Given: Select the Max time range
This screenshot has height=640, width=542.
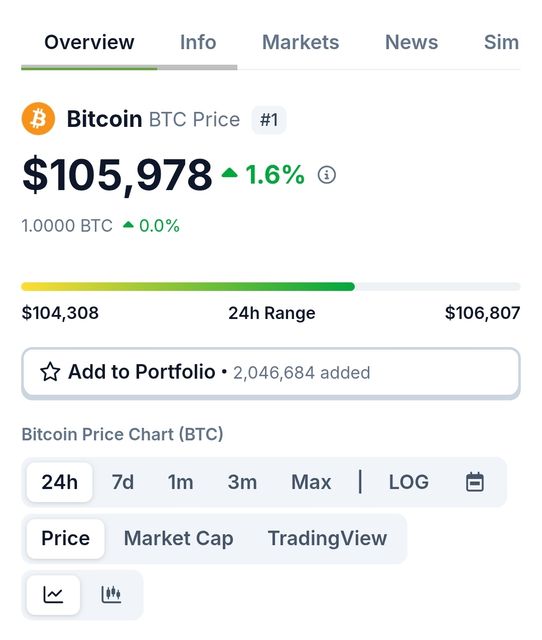Looking at the screenshot, I should coord(311,482).
